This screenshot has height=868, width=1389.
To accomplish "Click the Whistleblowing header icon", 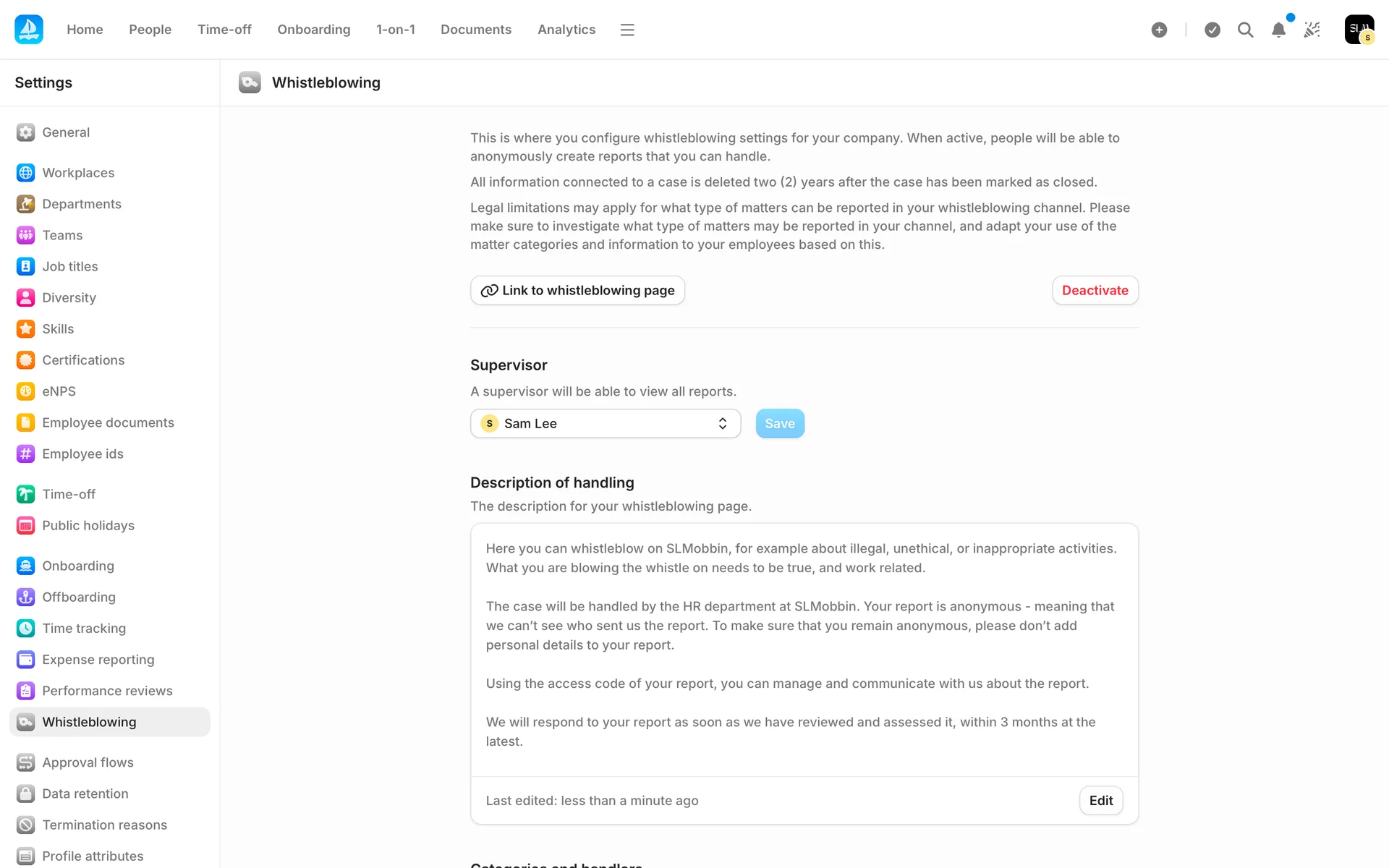I will pos(250,82).
